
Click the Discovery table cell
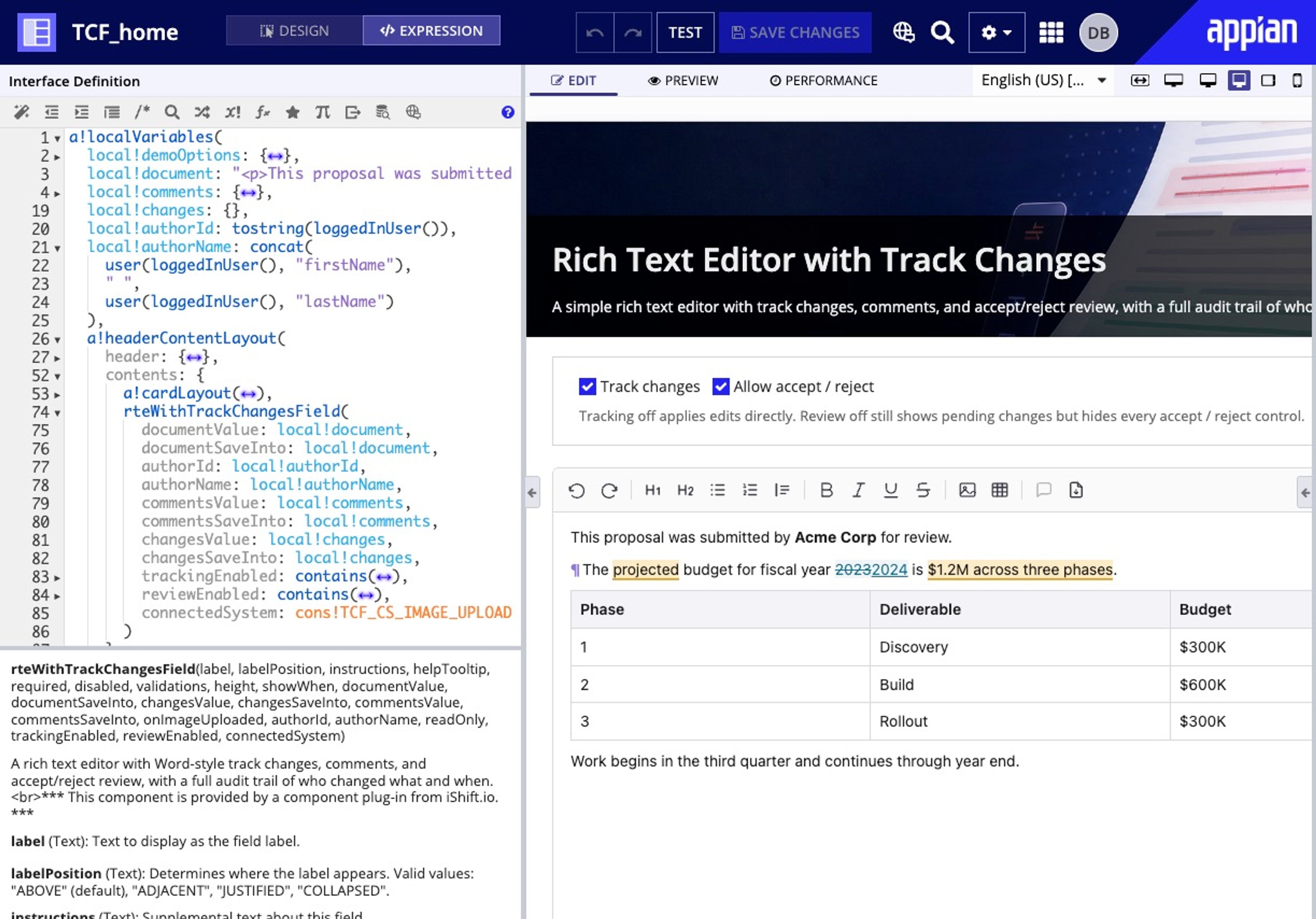click(x=1020, y=647)
